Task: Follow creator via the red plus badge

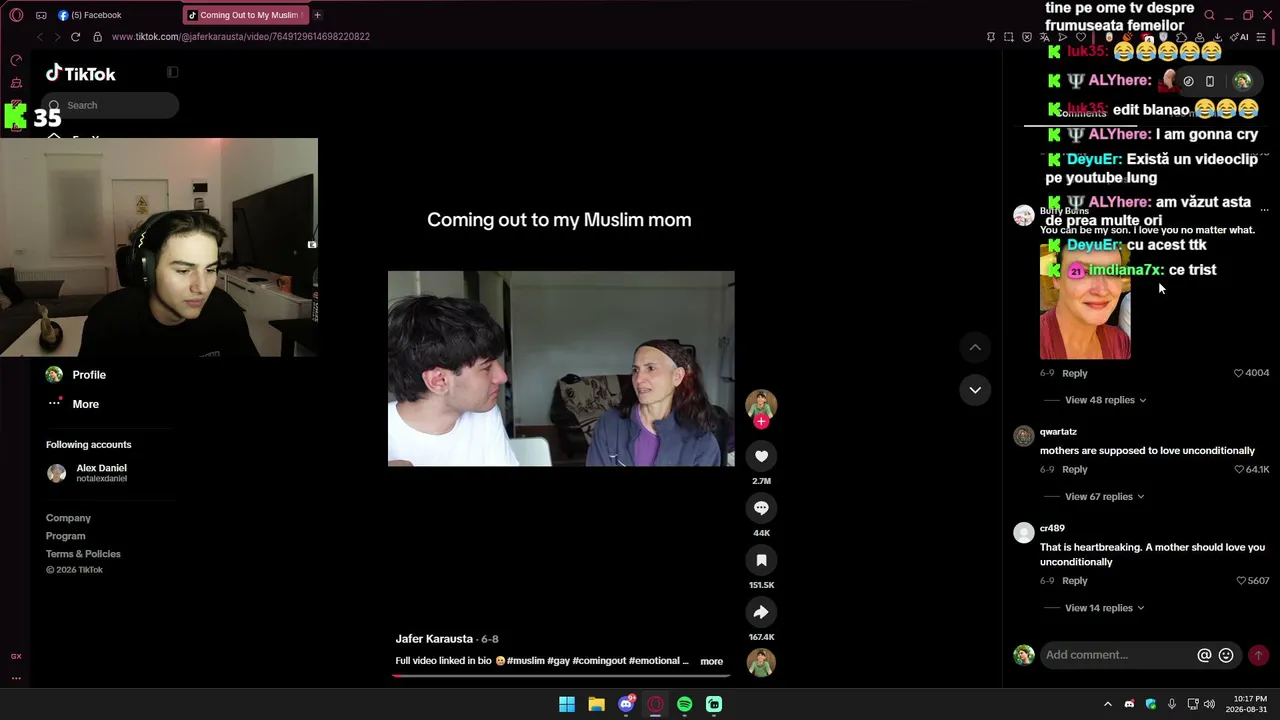Action: click(761, 422)
